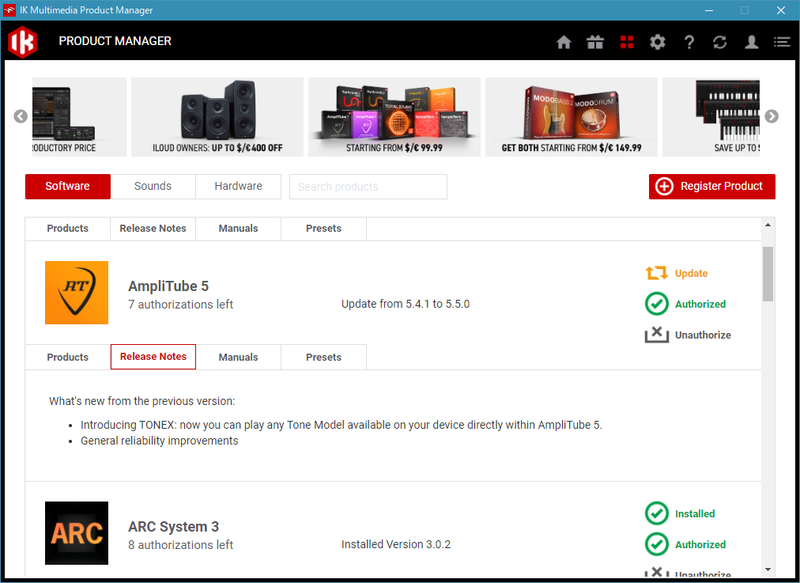The width and height of the screenshot is (800, 583).
Task: Click the AmpliTube 5 Update link
Action: [x=691, y=273]
